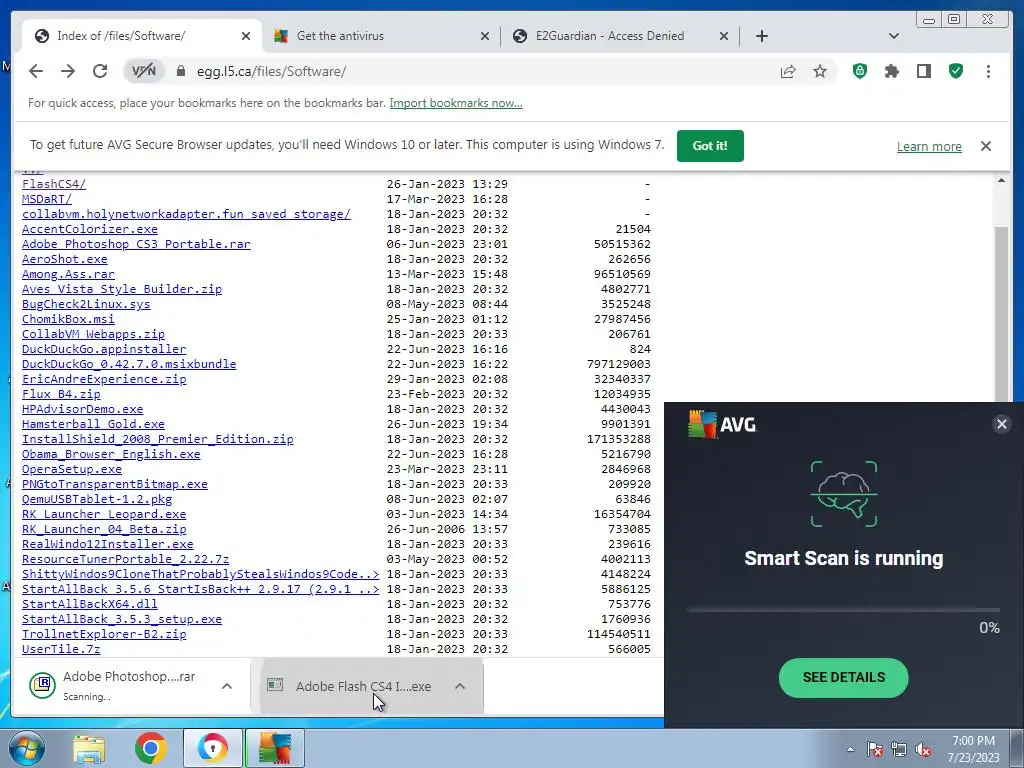Click the AVG logo in the popup
The image size is (1024, 768).
[x=722, y=424]
